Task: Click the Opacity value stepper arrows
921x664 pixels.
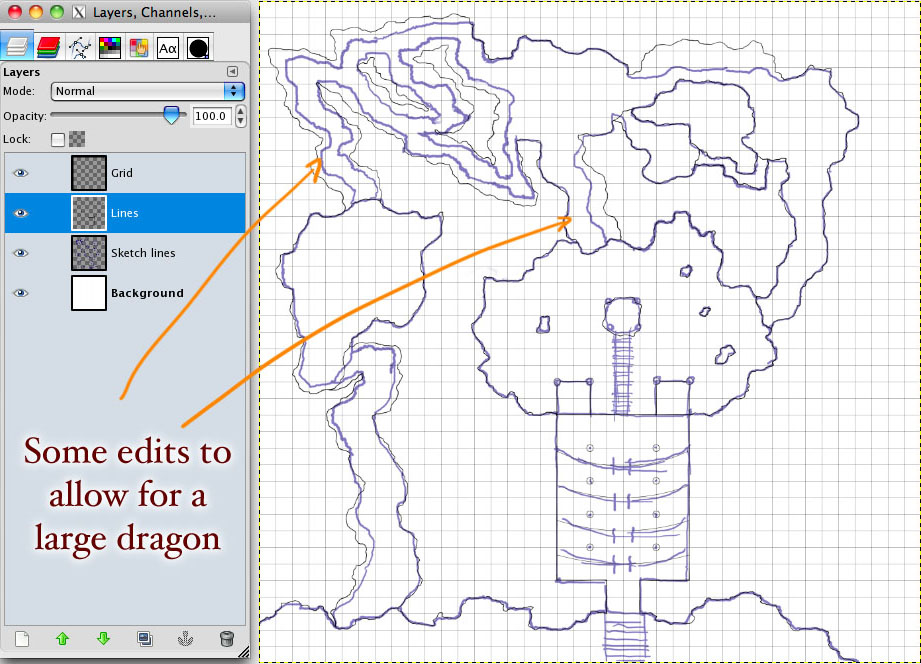Action: [240, 116]
